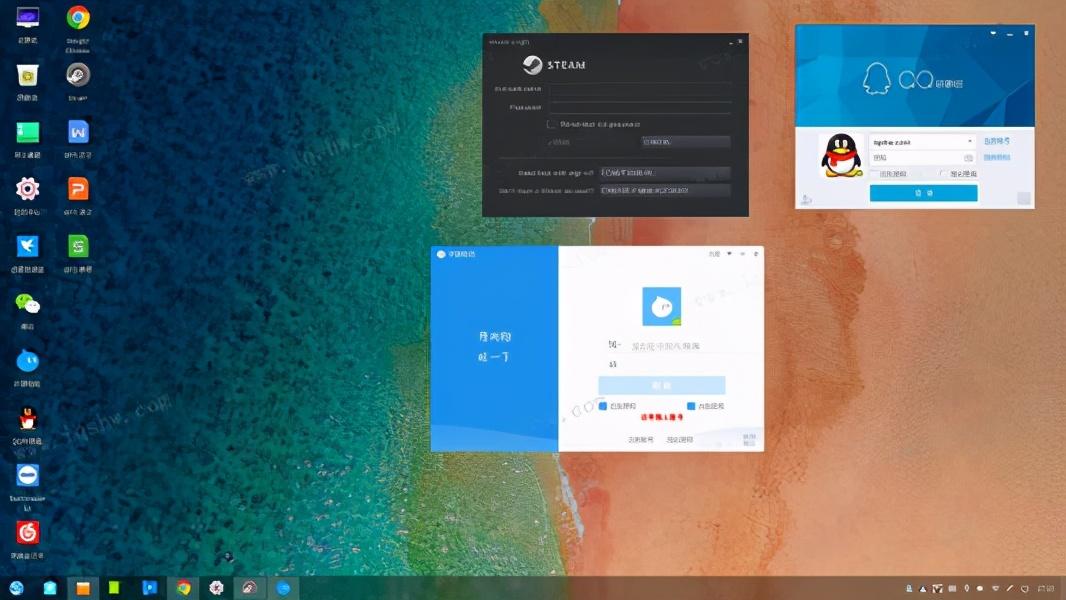Launch NetEase Cloud Music from the desktop
This screenshot has width=1066, height=600.
pos(27,532)
